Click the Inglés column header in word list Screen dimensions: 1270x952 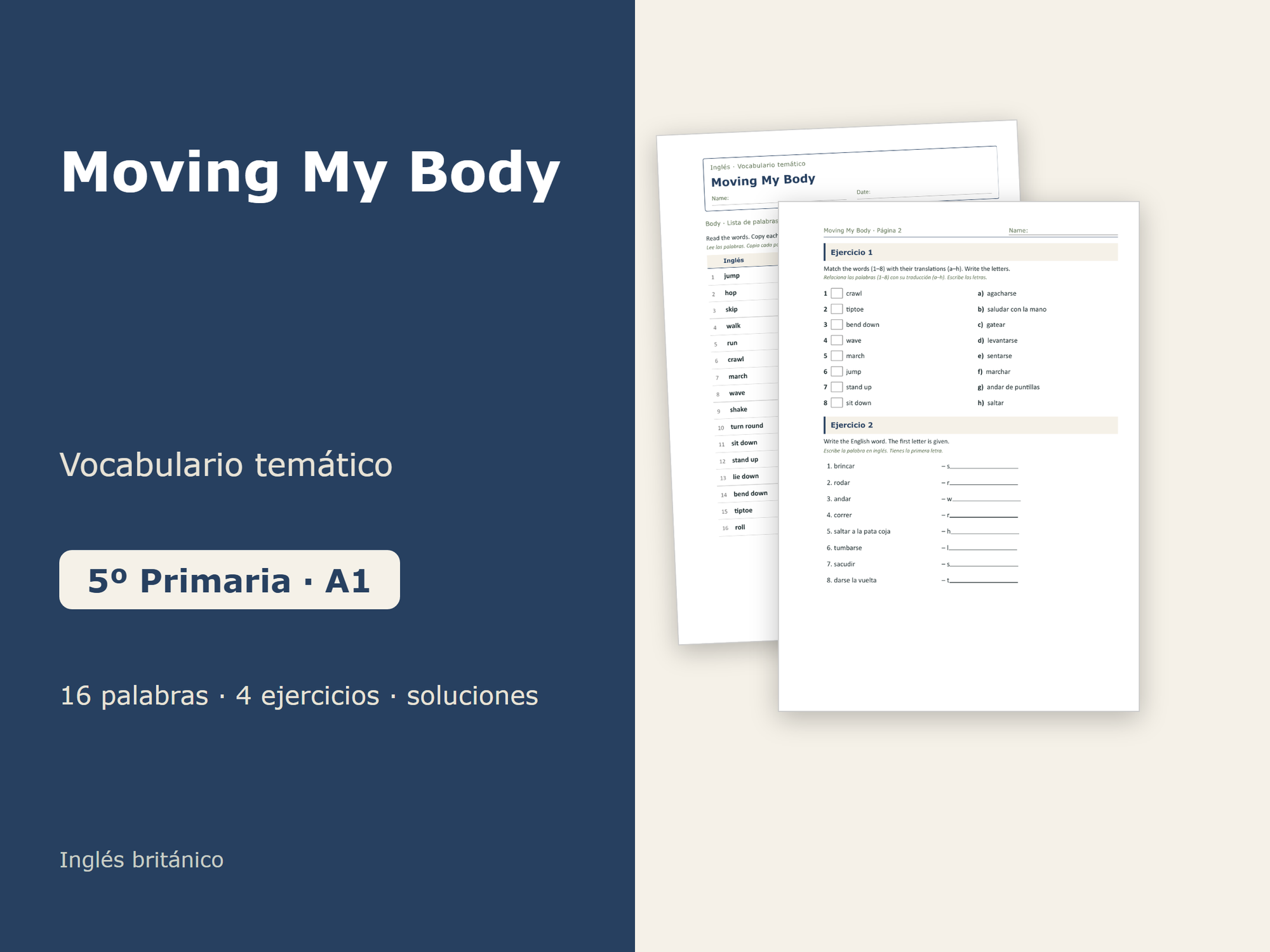pyautogui.click(x=733, y=261)
